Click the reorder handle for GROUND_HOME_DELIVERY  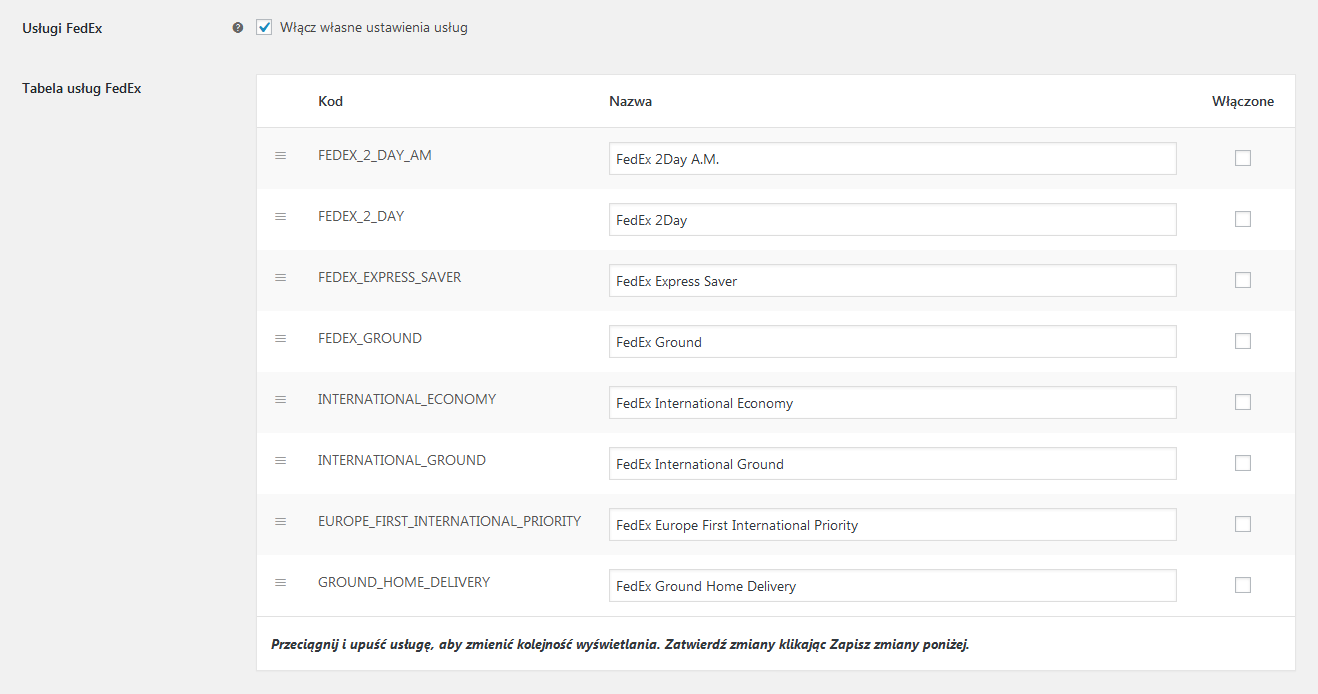coord(281,582)
